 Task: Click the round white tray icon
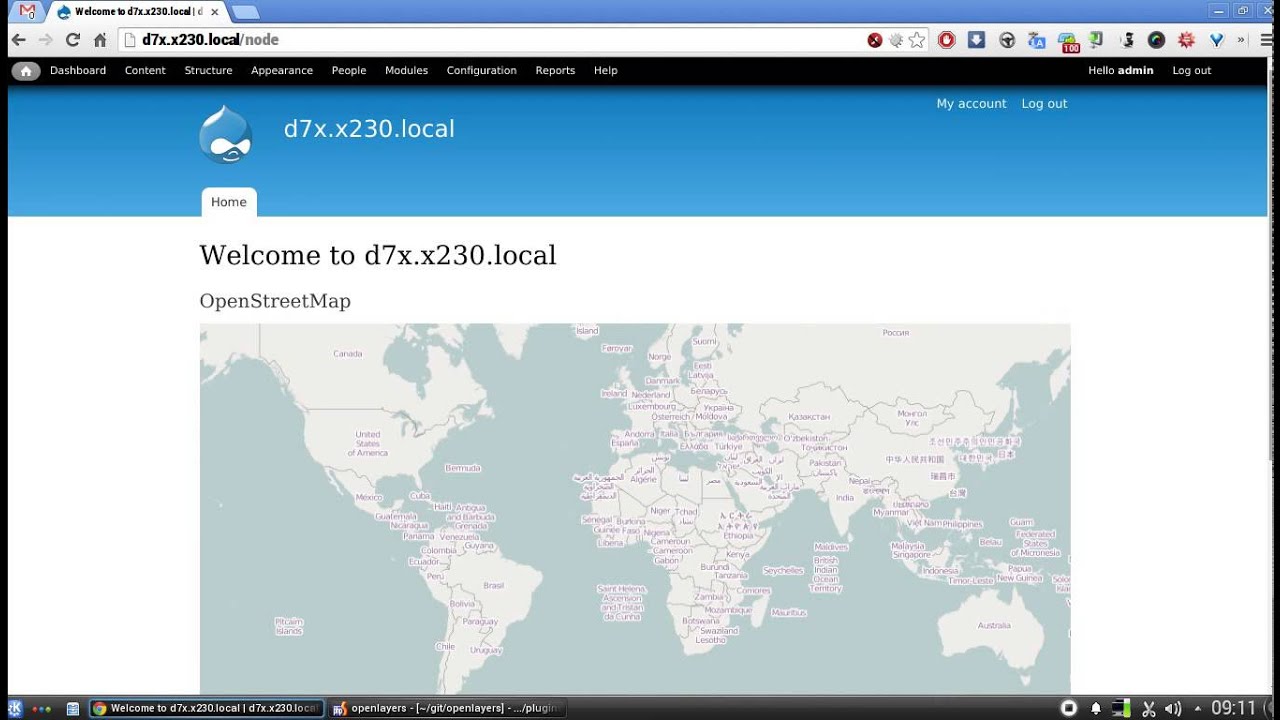pos(1069,709)
